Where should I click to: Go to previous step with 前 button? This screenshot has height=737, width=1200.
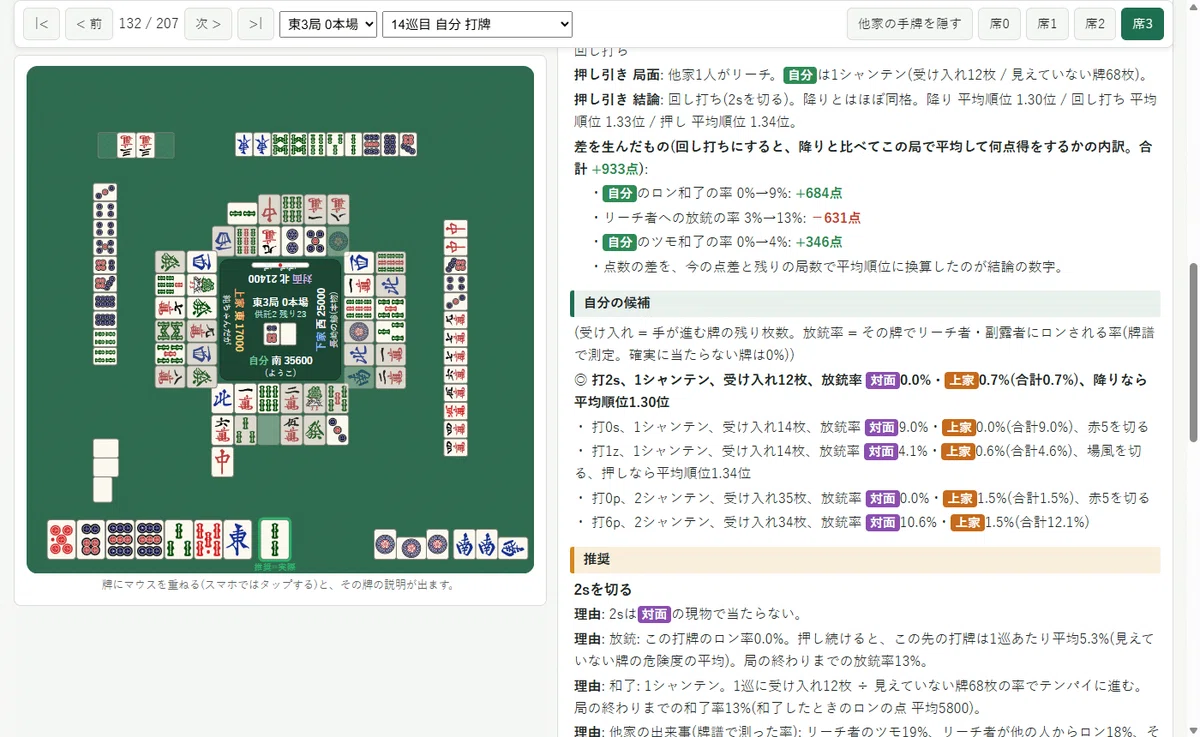89,24
